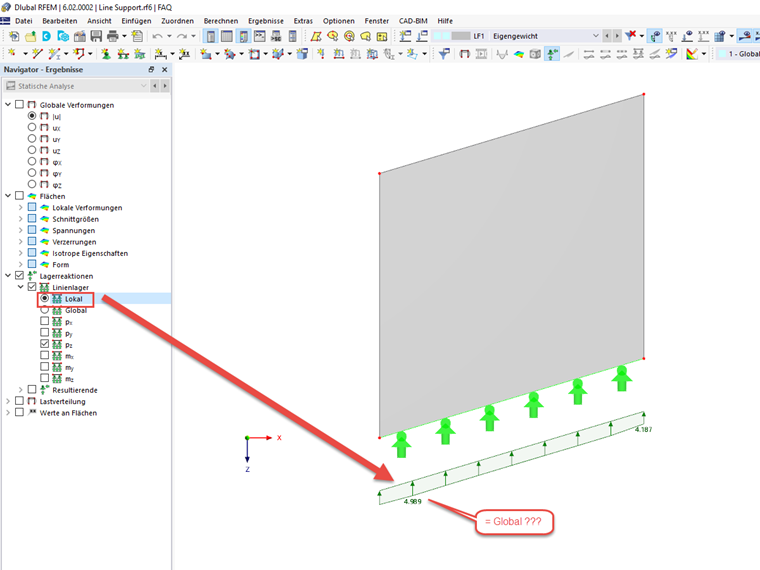
Task: Click the gray load case color swatch
Action: tap(460, 36)
